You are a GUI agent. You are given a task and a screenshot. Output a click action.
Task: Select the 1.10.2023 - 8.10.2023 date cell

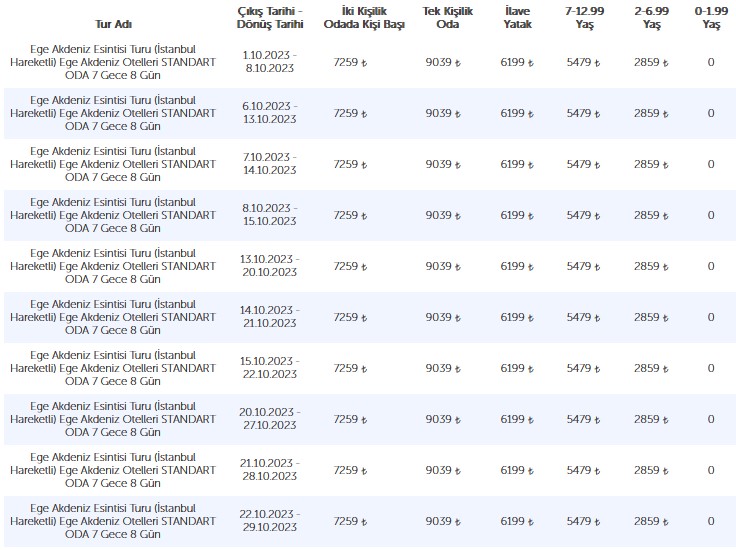pos(269,62)
